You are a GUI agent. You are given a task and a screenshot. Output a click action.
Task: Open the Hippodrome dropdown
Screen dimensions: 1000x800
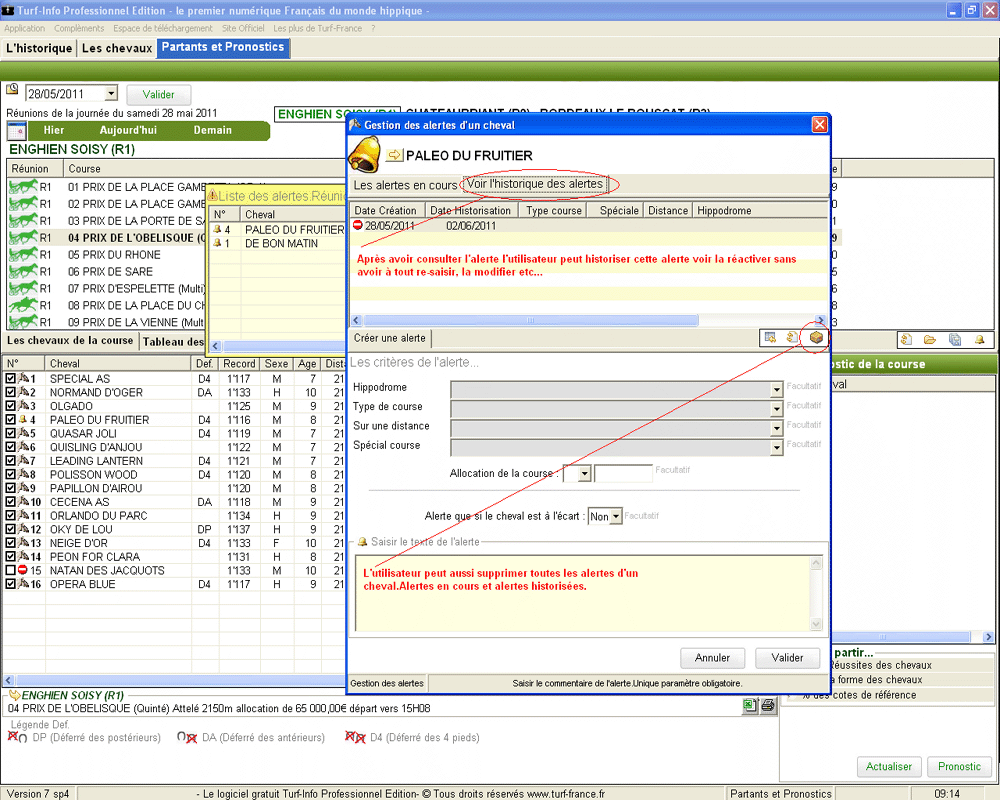click(x=776, y=389)
